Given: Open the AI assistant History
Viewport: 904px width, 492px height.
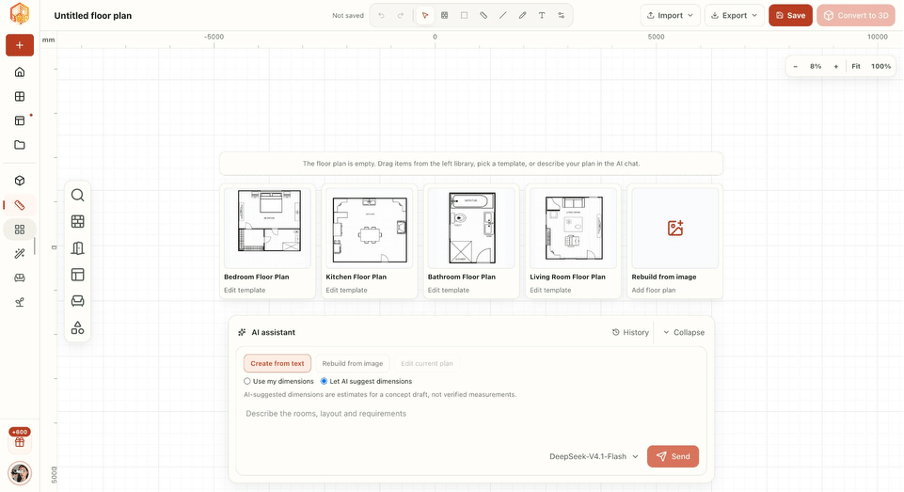Looking at the screenshot, I should click(630, 332).
